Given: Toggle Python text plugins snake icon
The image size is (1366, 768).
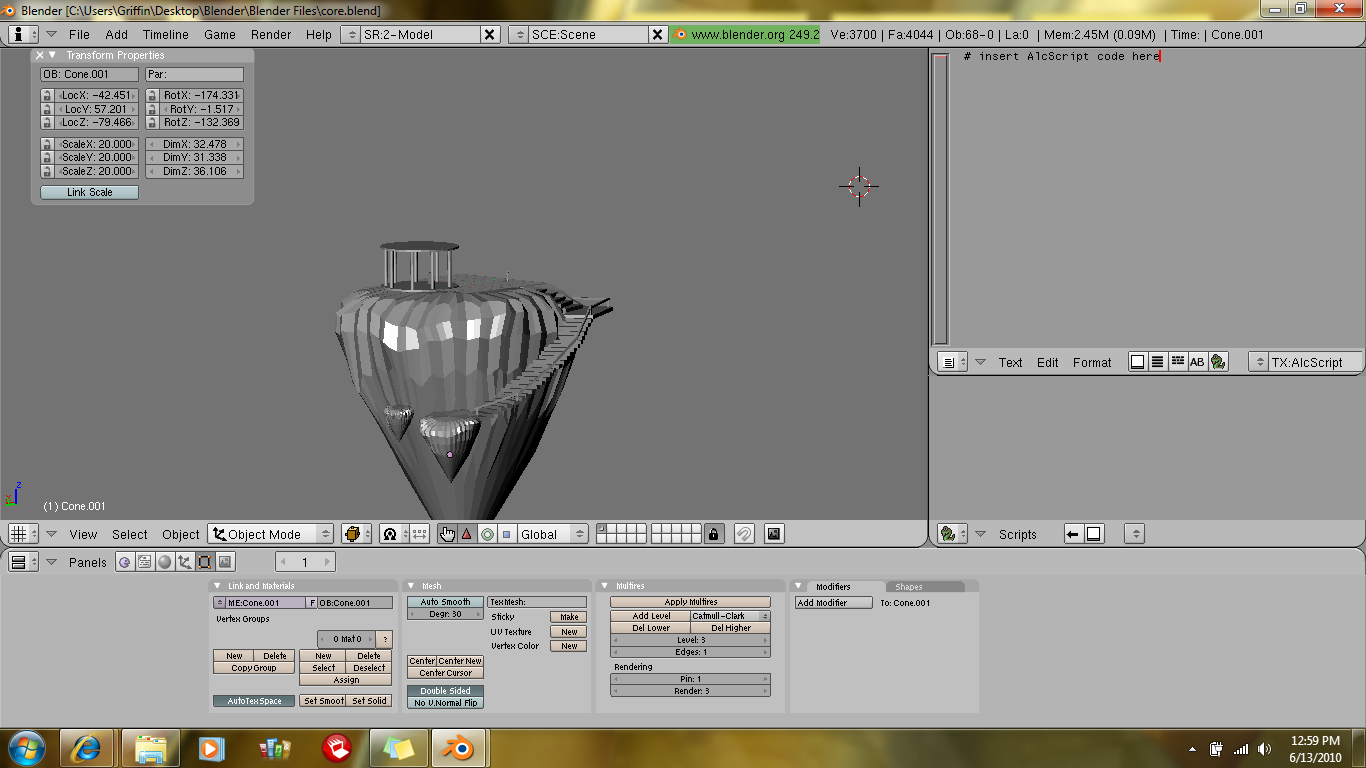Looking at the screenshot, I should coord(1218,362).
